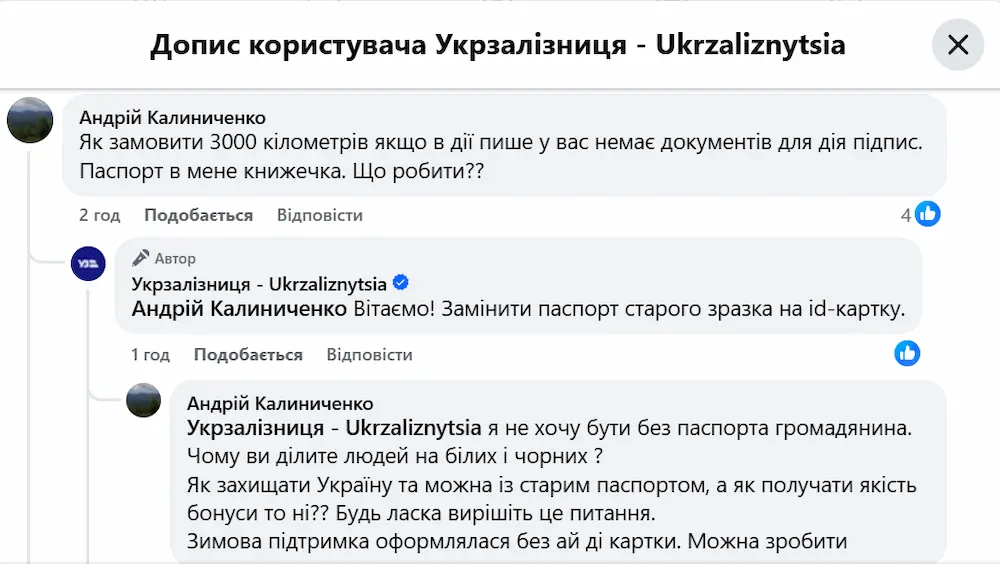The width and height of the screenshot is (1000, 566).
Task: Click the like reaction icon on Ukrzaliznytsia's reply
Action: coord(907,353)
